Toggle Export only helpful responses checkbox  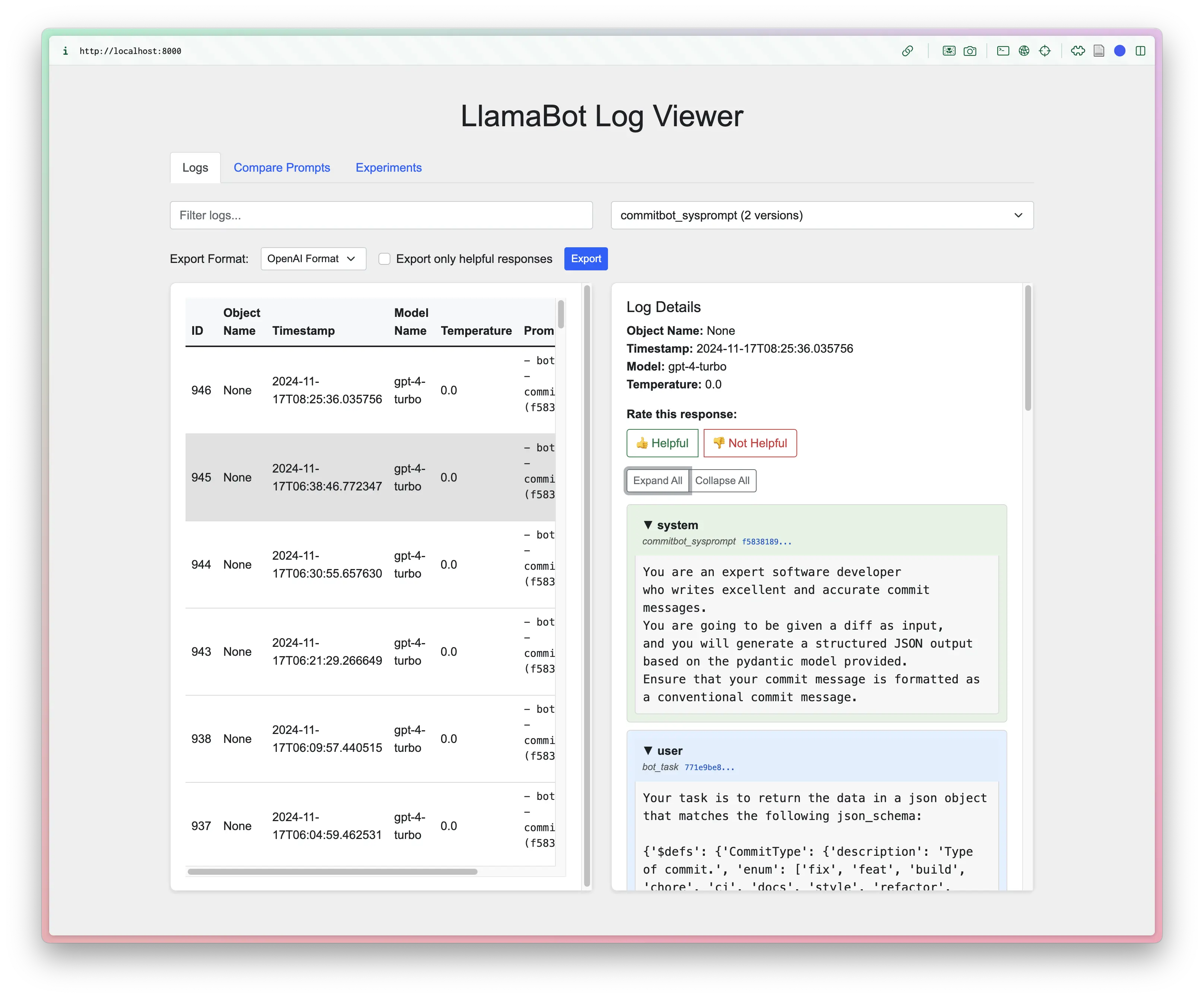coord(385,259)
